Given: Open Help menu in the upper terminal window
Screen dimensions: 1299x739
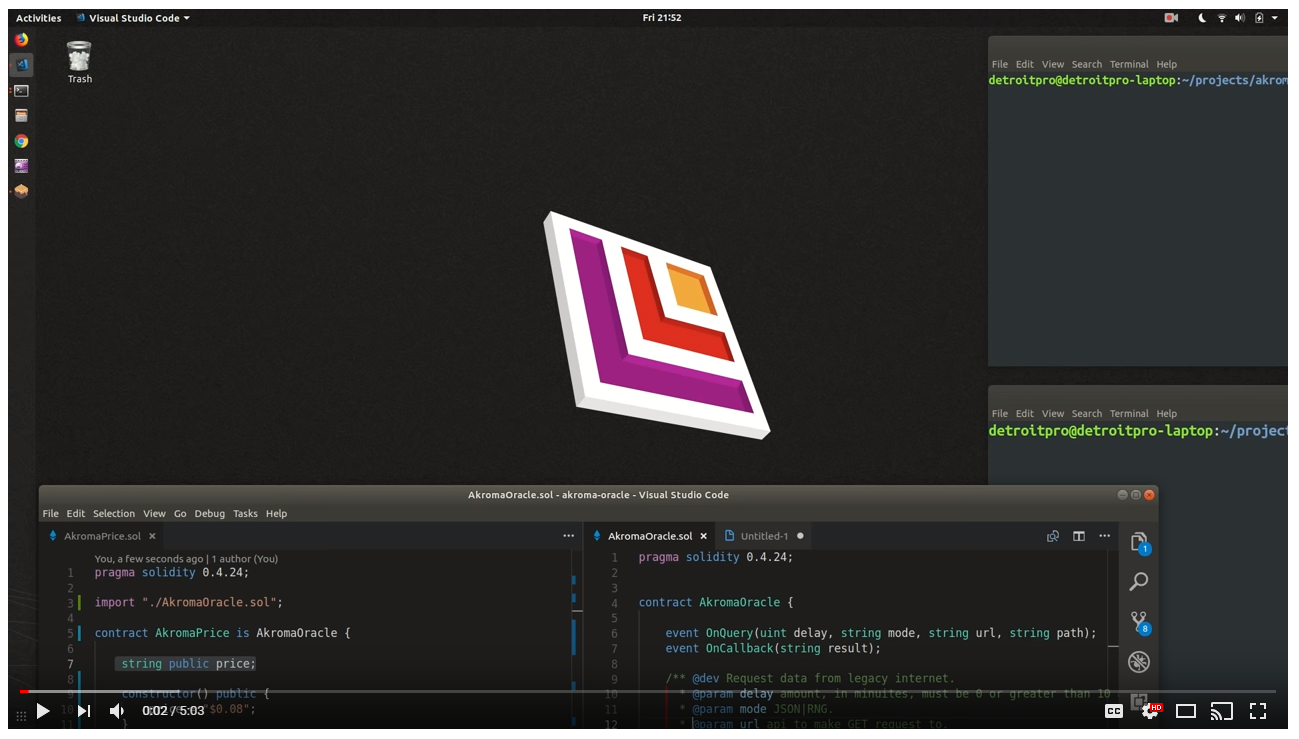Looking at the screenshot, I should (x=1166, y=64).
